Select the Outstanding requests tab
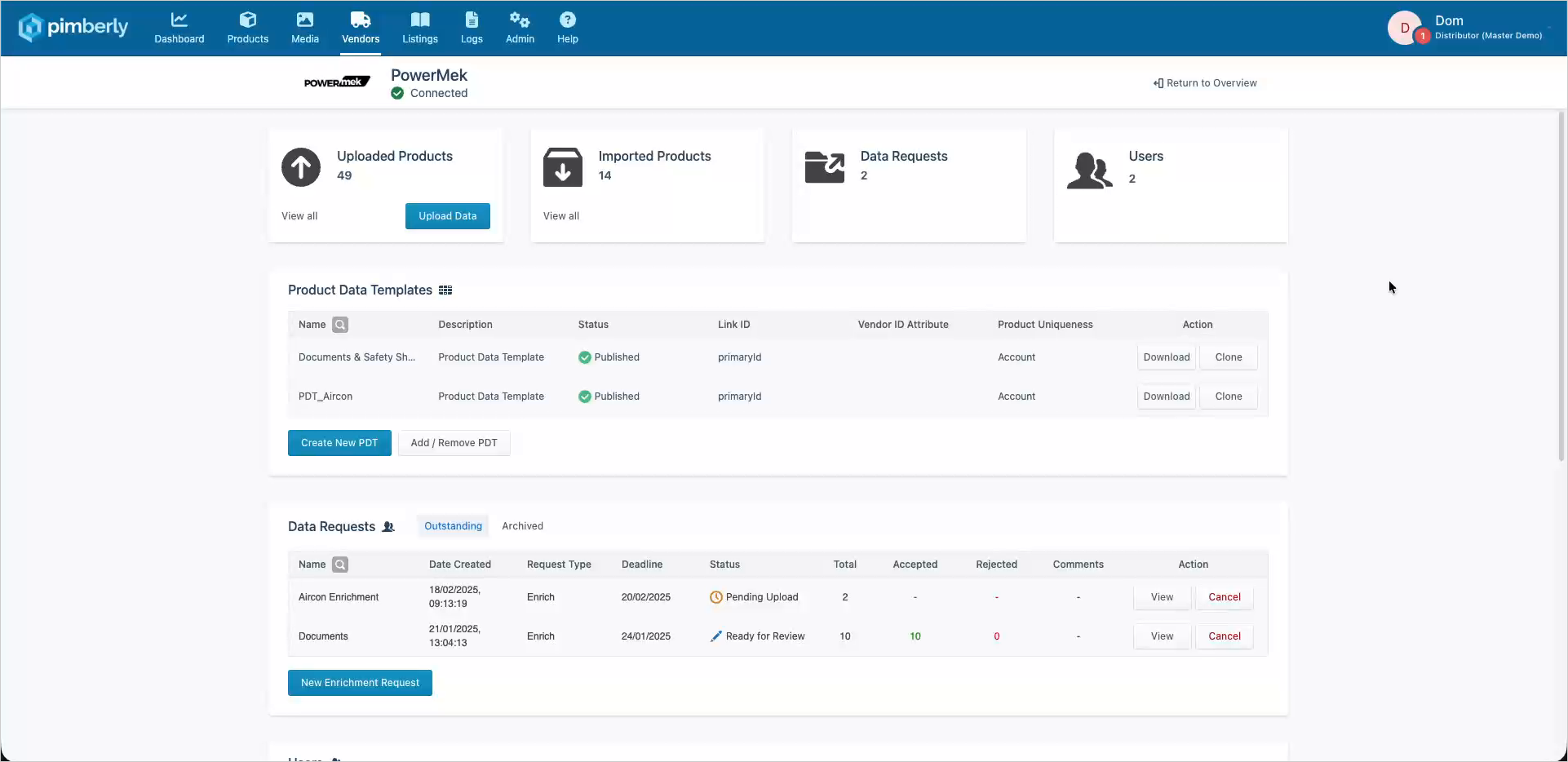This screenshot has height=762, width=1568. [453, 526]
